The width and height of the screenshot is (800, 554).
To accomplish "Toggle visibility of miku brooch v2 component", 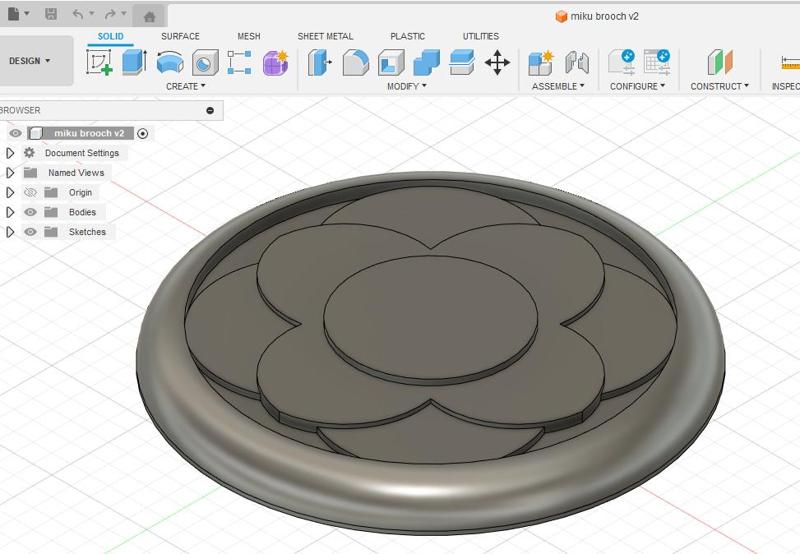I will pyautogui.click(x=15, y=133).
